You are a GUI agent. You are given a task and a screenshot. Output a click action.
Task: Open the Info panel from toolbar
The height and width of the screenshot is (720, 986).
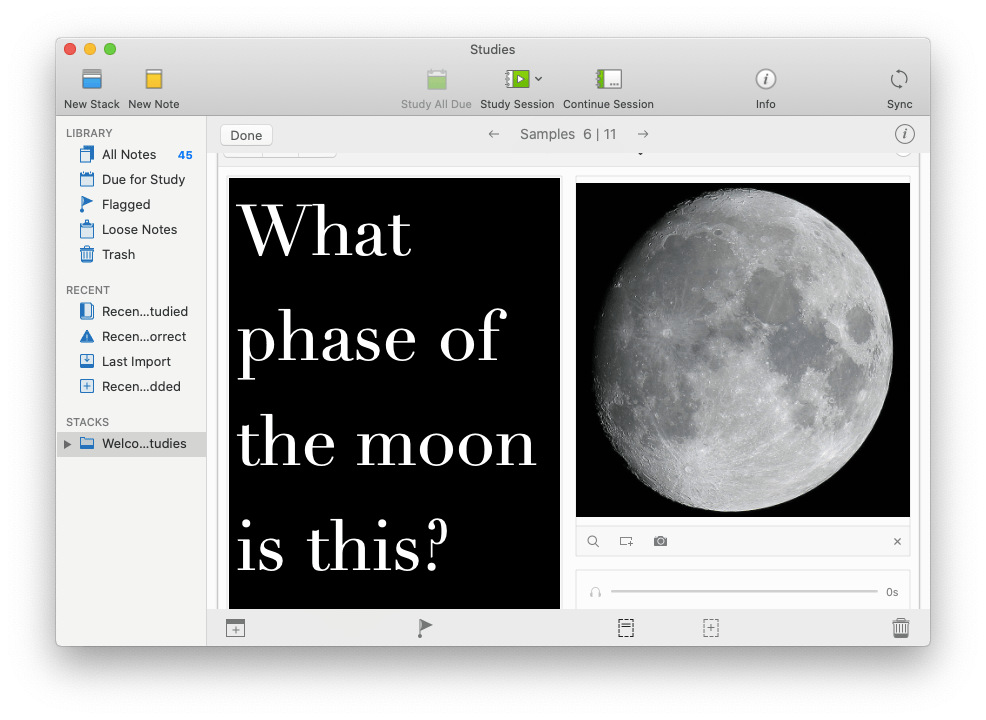tap(765, 80)
